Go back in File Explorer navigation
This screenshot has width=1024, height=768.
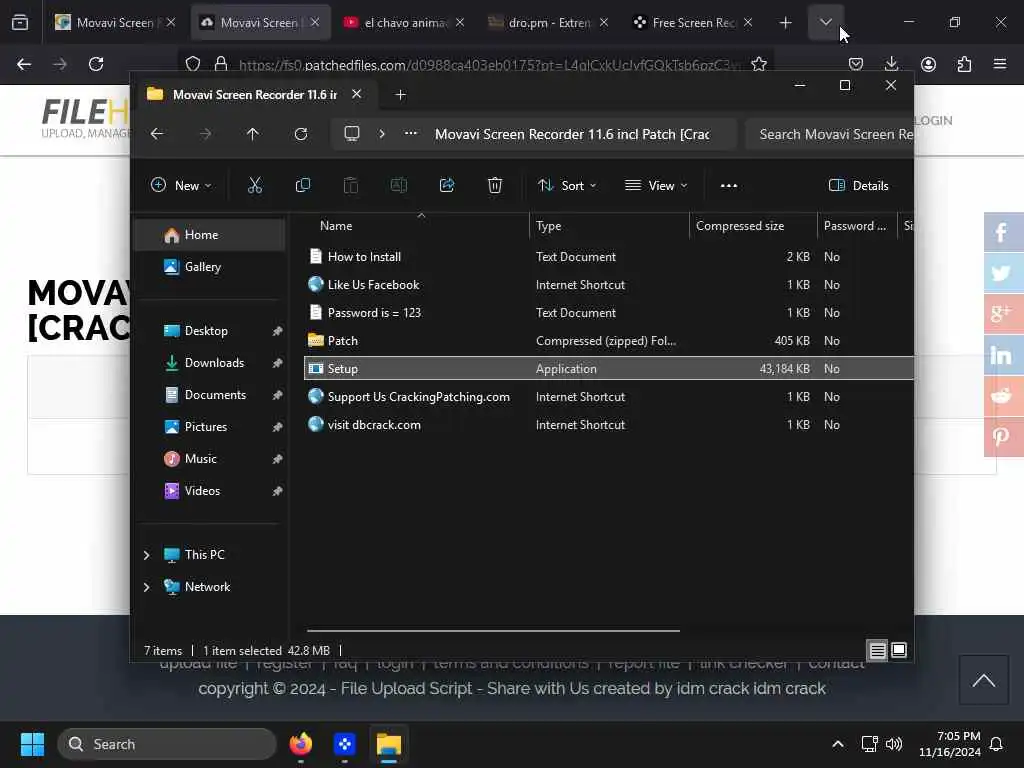click(x=157, y=134)
